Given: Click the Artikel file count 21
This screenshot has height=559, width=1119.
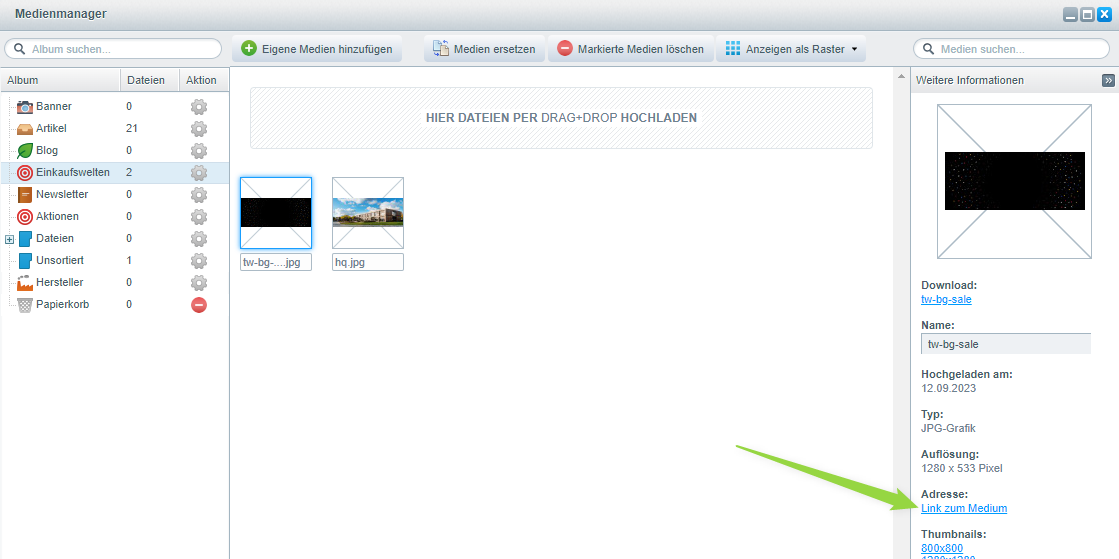Looking at the screenshot, I should pyautogui.click(x=132, y=129).
